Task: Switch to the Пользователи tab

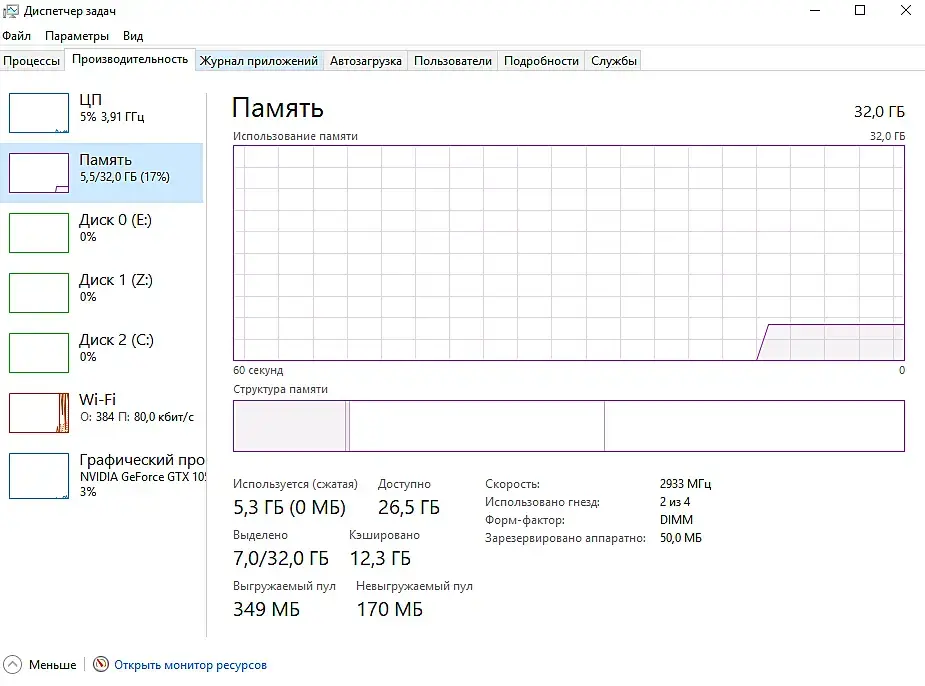Action: click(x=452, y=61)
